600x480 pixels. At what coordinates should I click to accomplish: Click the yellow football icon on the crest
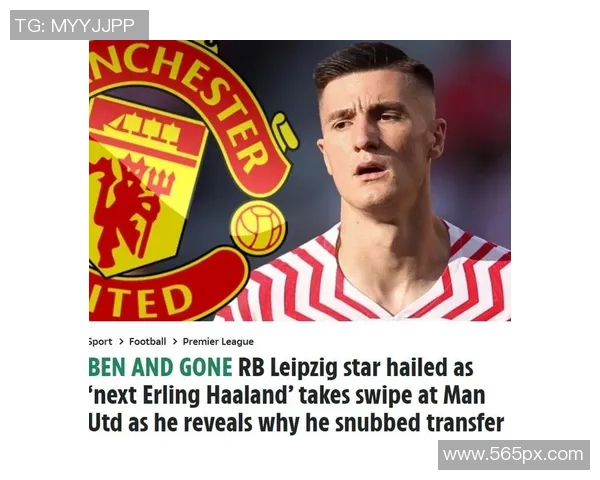point(259,226)
